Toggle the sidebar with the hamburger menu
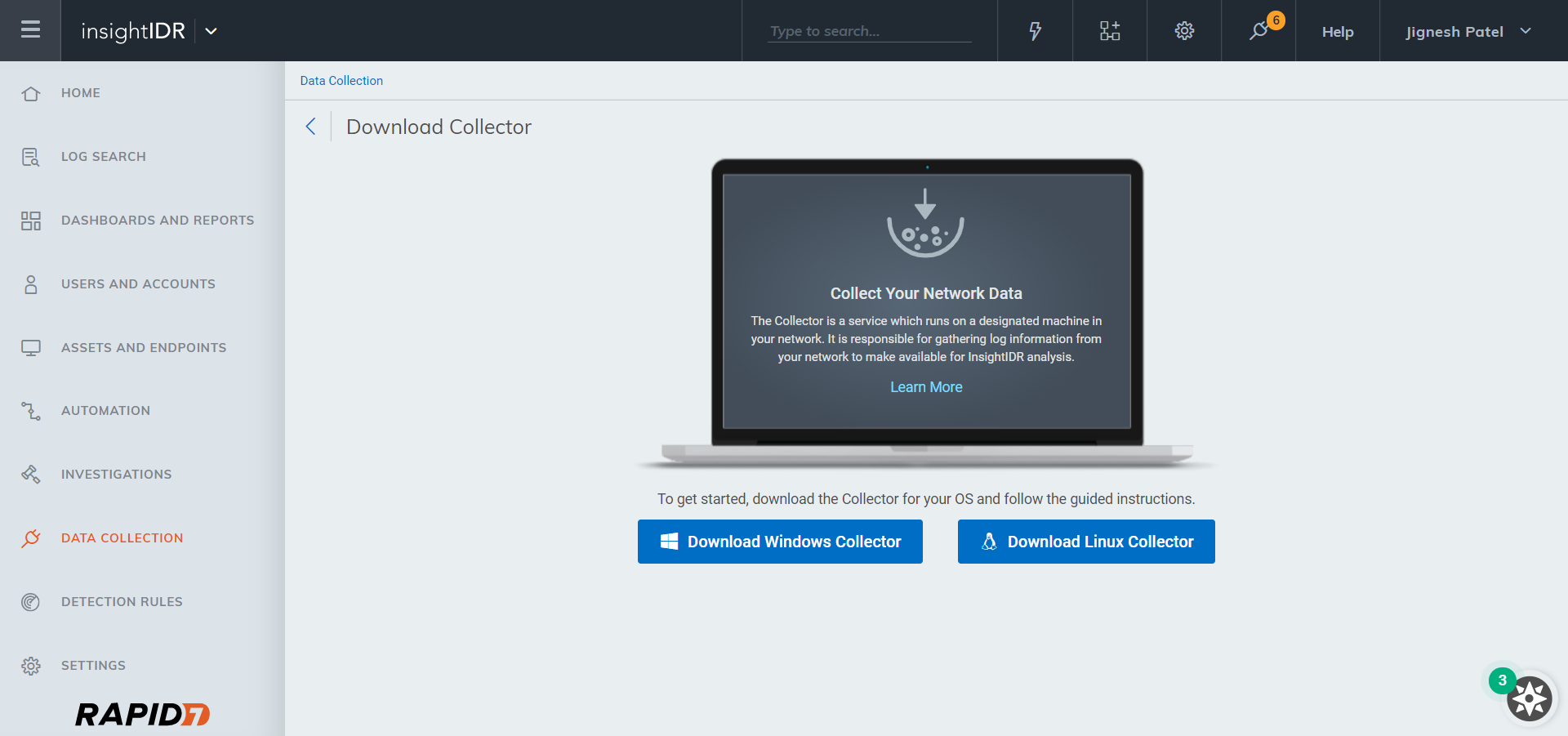Viewport: 1568px width, 736px height. click(x=30, y=29)
